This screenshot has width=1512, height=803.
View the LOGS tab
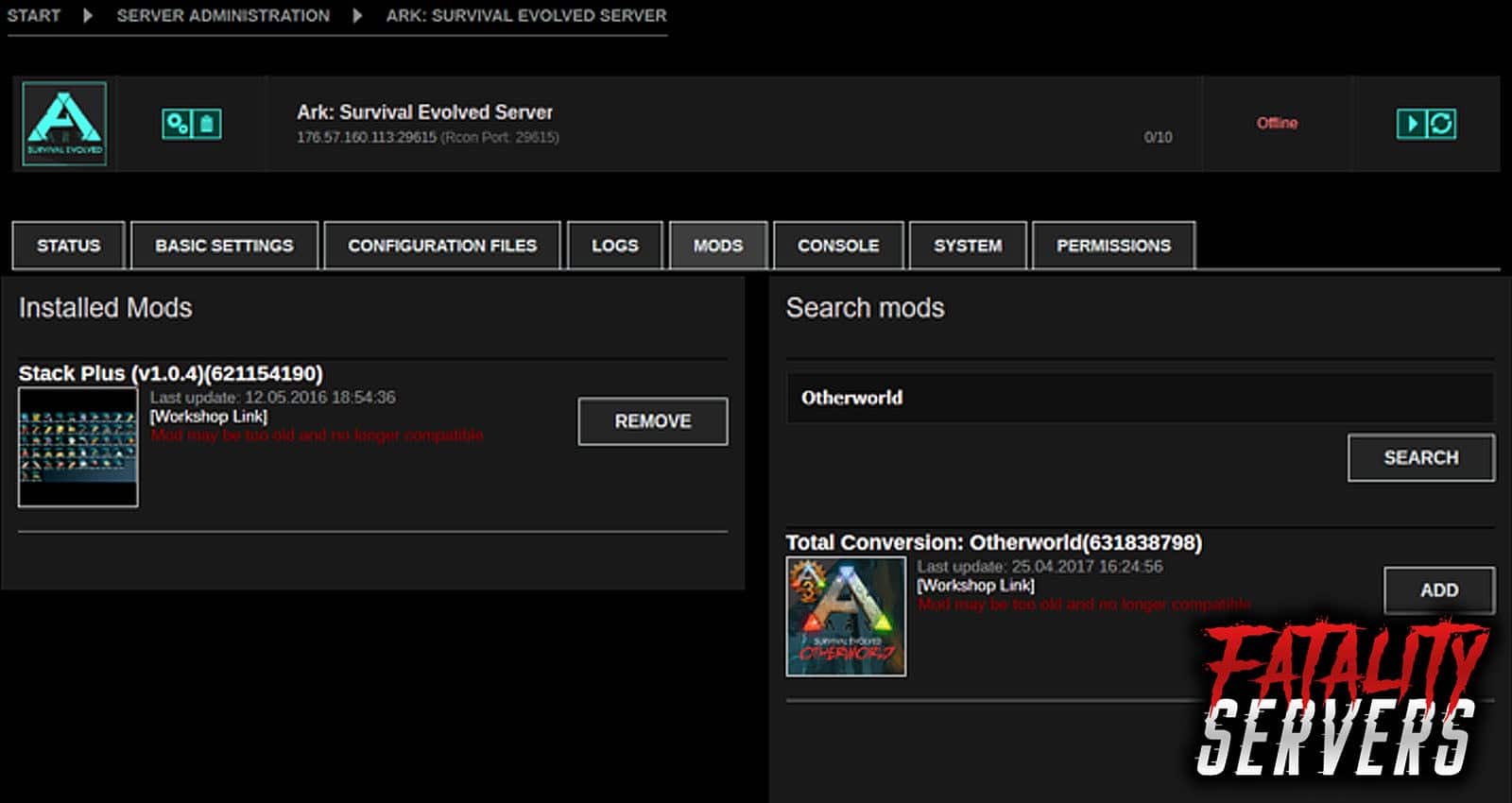(615, 246)
